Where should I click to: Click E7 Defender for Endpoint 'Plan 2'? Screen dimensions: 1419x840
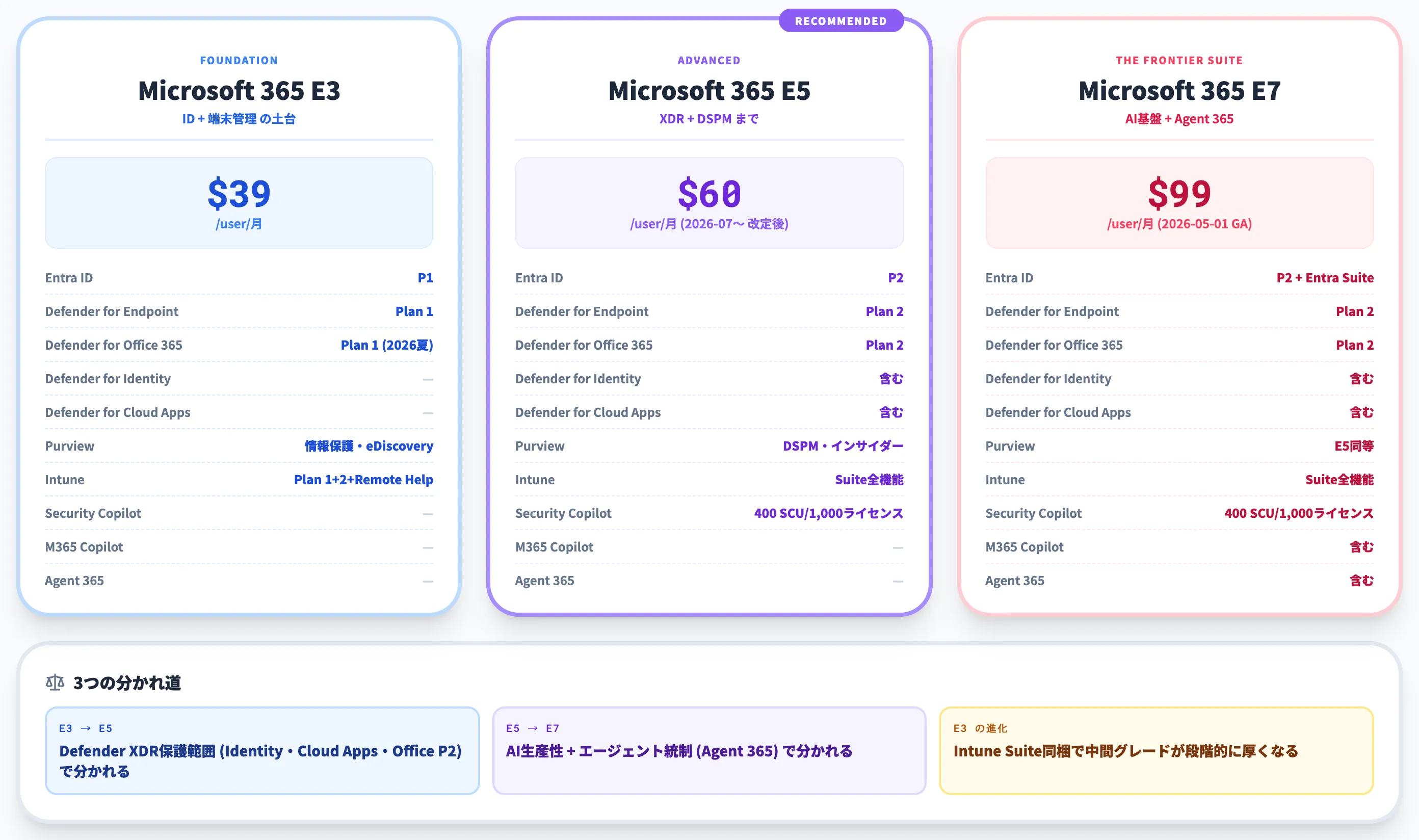[x=1354, y=311]
